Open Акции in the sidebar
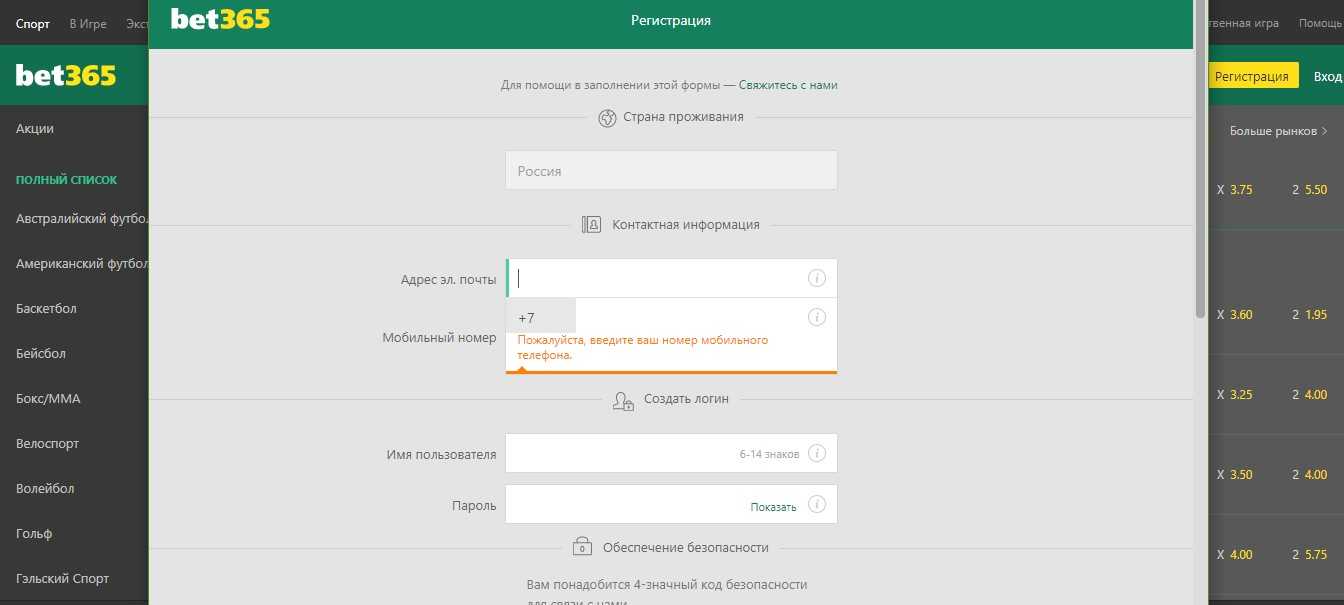The height and width of the screenshot is (605, 1344). [x=35, y=128]
